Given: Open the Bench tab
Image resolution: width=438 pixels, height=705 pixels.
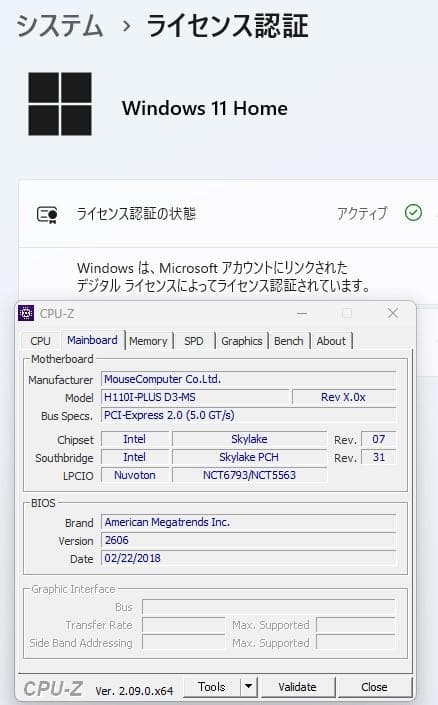Looking at the screenshot, I should [x=289, y=341].
